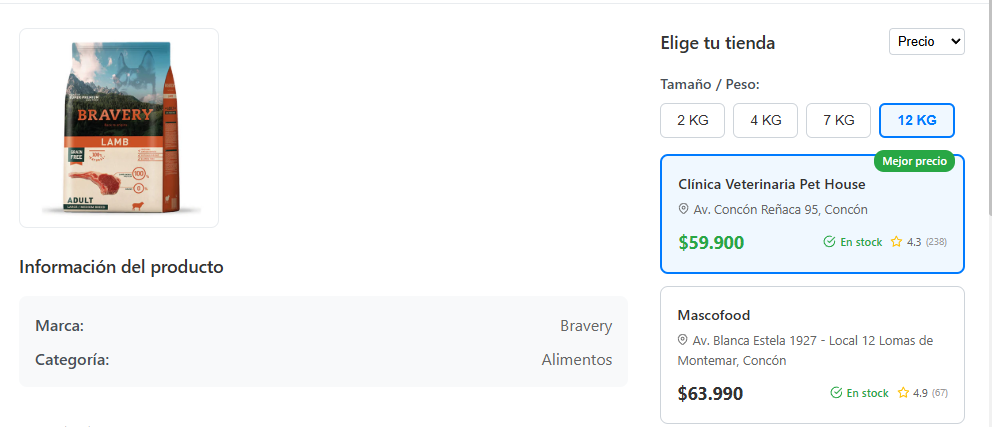Select the 7 KG size option
Screen dimensions: 992x427
coord(838,120)
